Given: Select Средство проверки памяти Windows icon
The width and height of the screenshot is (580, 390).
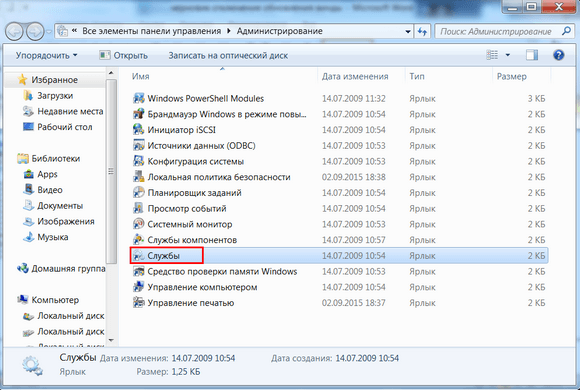Looking at the screenshot, I should pos(139,271).
